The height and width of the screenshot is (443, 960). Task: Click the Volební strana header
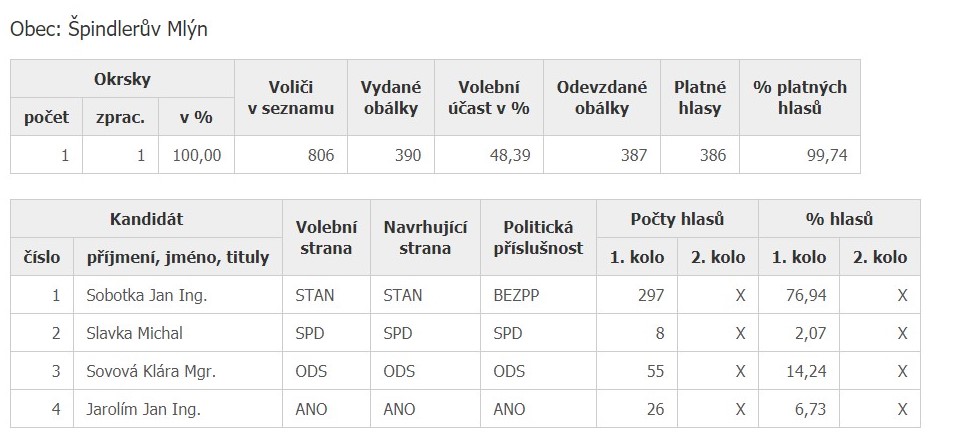326,237
